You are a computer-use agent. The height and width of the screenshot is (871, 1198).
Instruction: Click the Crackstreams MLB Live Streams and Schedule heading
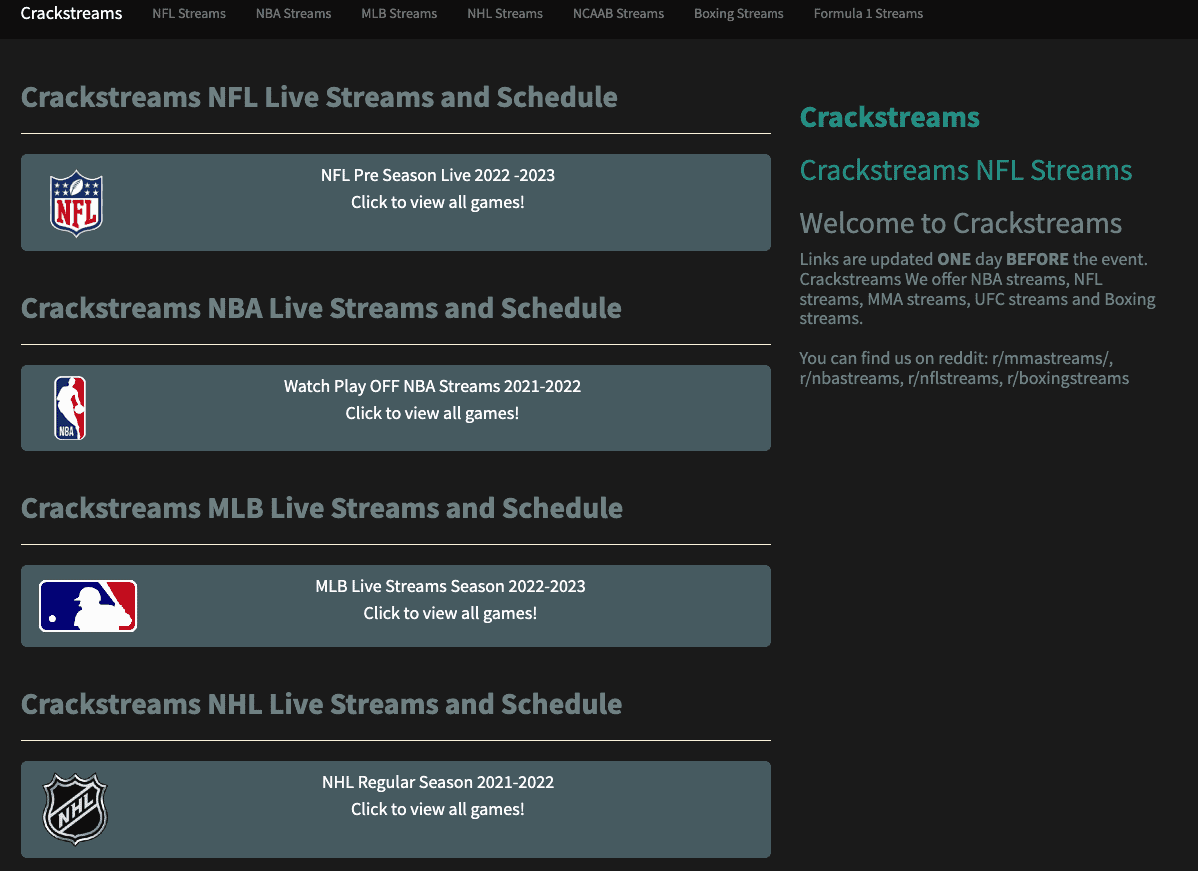click(x=322, y=508)
